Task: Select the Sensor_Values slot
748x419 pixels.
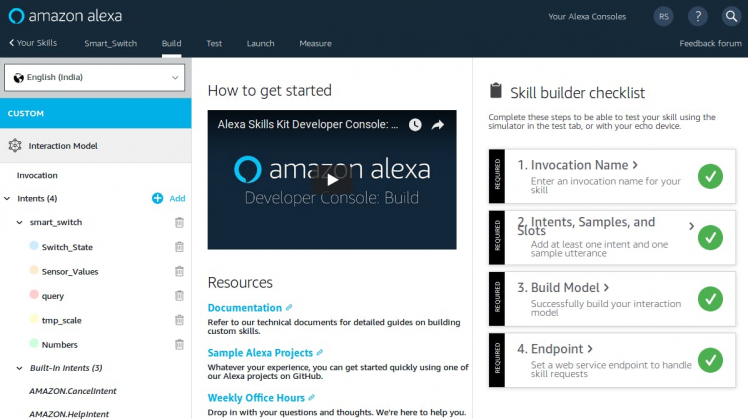Action: pyautogui.click(x=70, y=272)
